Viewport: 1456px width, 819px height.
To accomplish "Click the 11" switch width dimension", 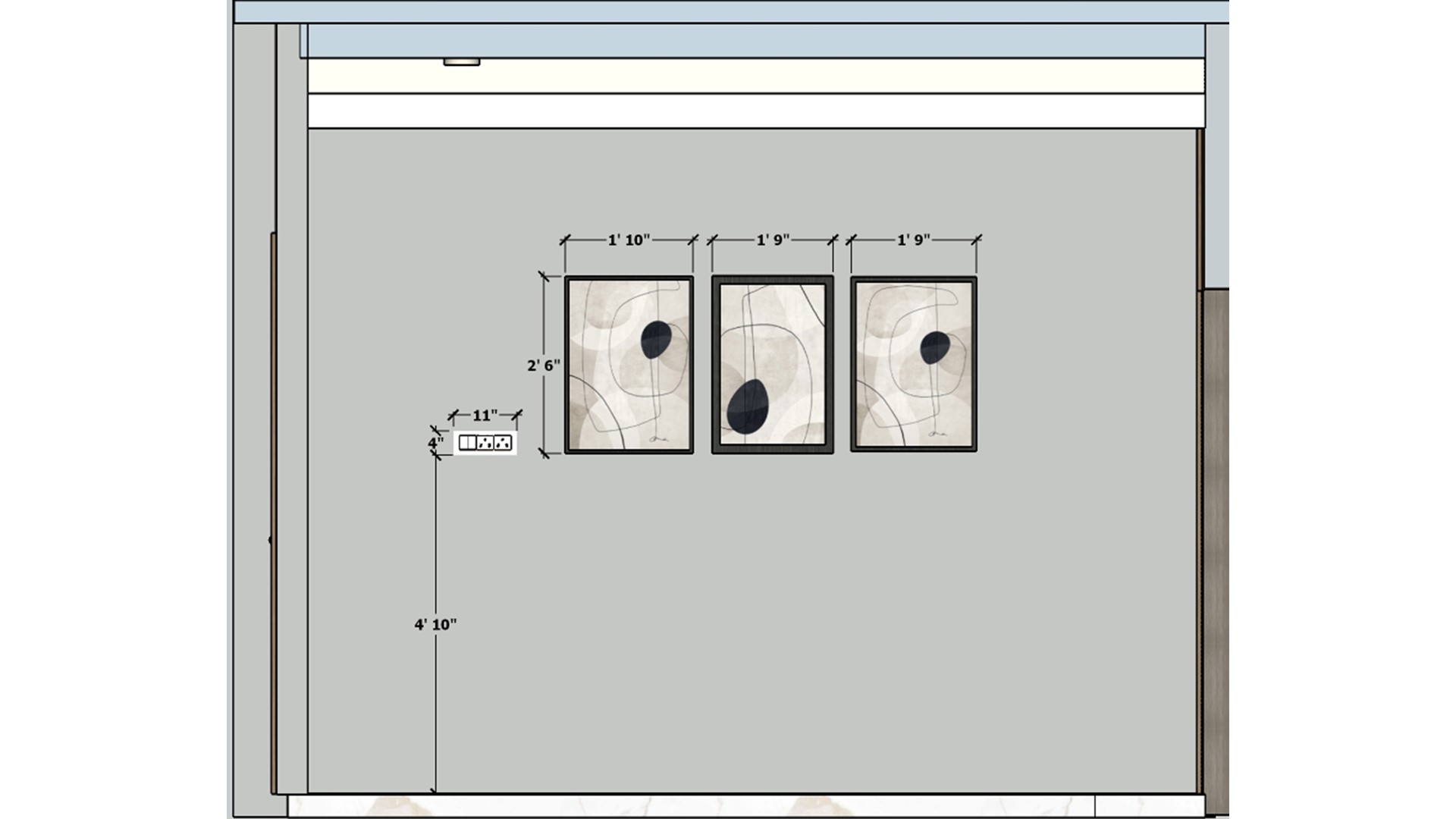I will tap(485, 416).
